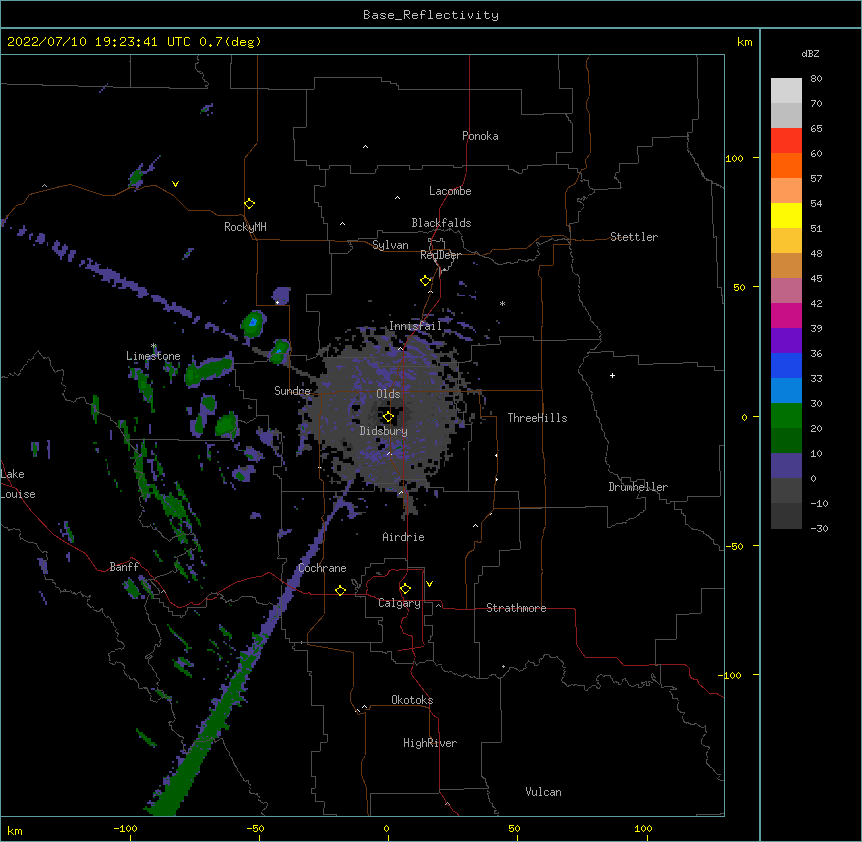Pick the red 60-65 dBZ legend band
This screenshot has height=842, width=862.
coord(786,140)
